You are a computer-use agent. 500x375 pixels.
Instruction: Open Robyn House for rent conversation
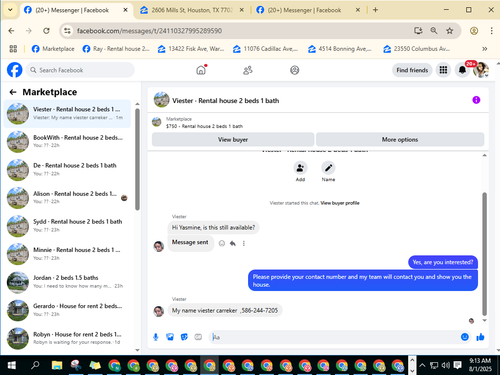[x=67, y=338]
